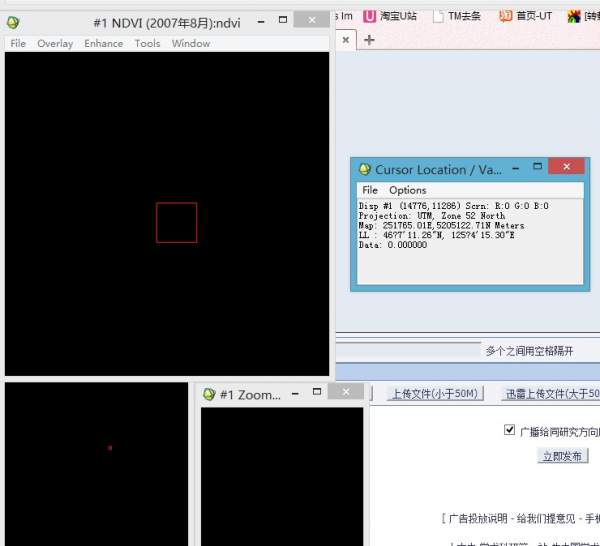Click ENVI icon in NDVI window title bar
This screenshot has height=546, width=600.
[13, 23]
